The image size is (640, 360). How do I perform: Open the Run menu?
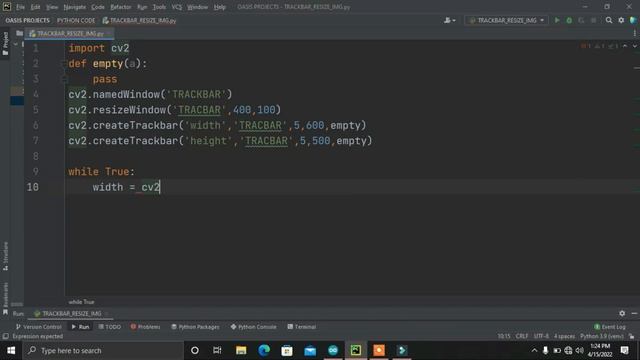(x=142, y=7)
